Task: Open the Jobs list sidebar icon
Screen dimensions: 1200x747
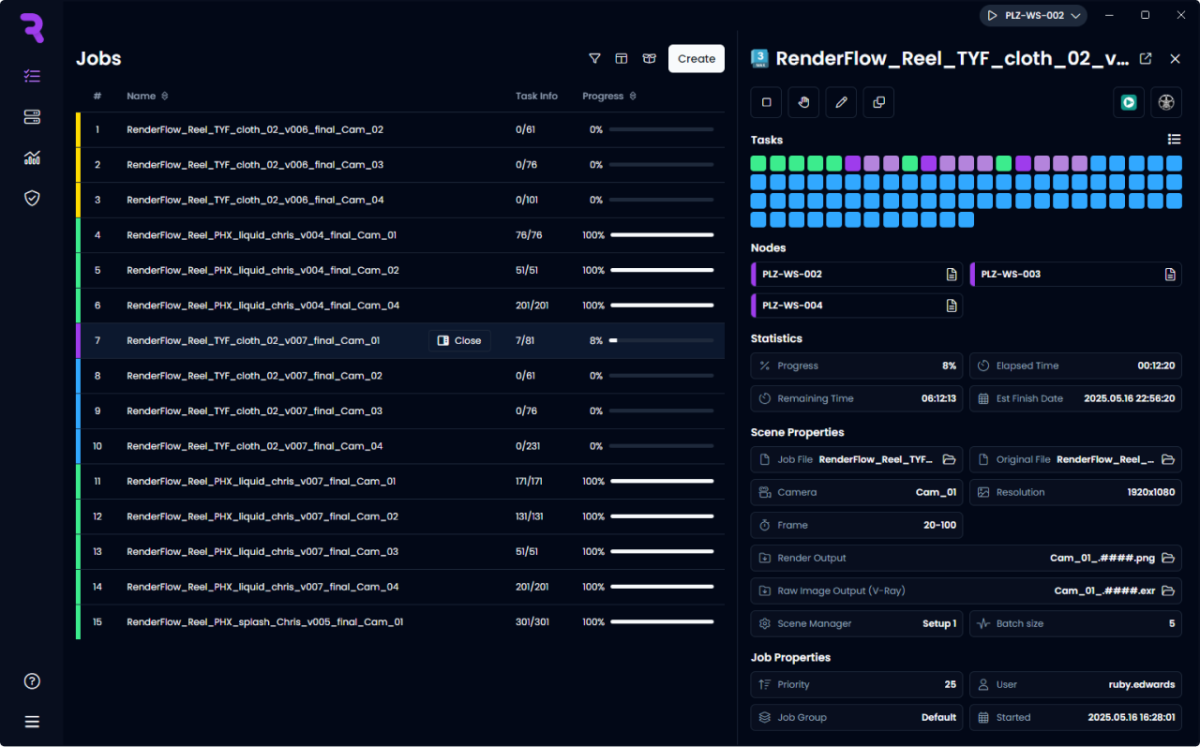Action: 32,76
